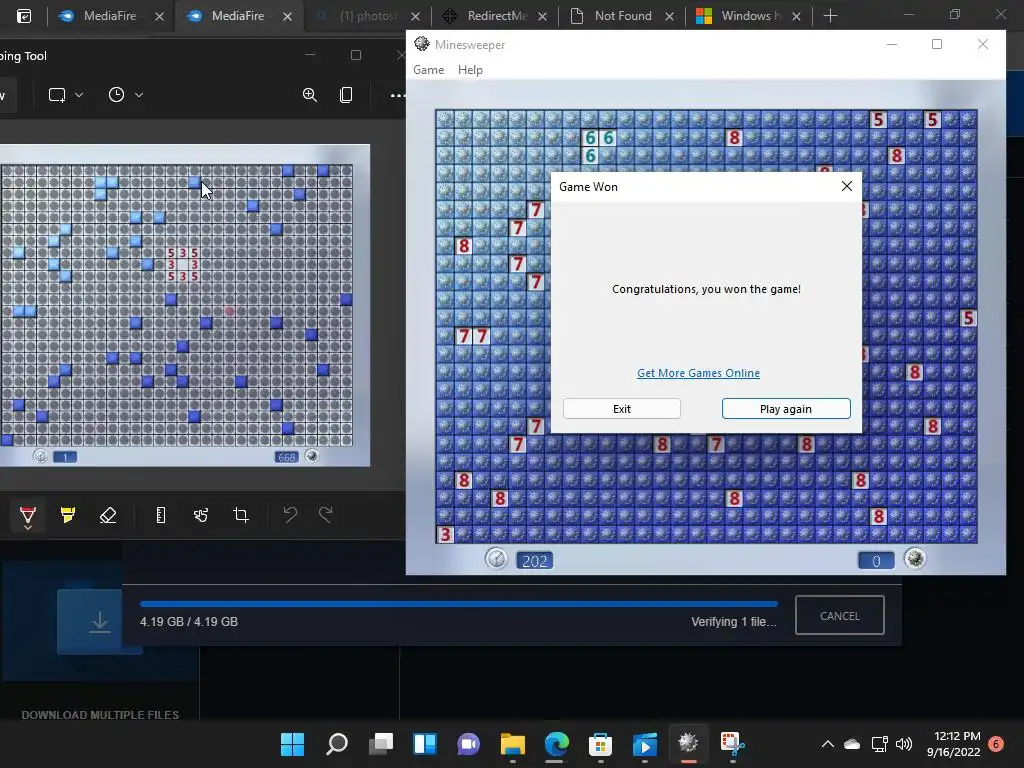Open the Game menu in Minesweeper

tap(428, 70)
